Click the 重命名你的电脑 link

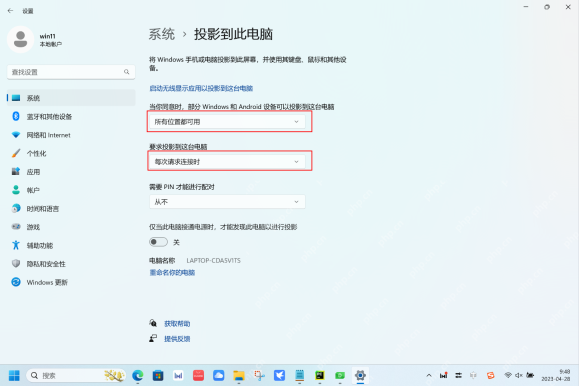click(172, 273)
